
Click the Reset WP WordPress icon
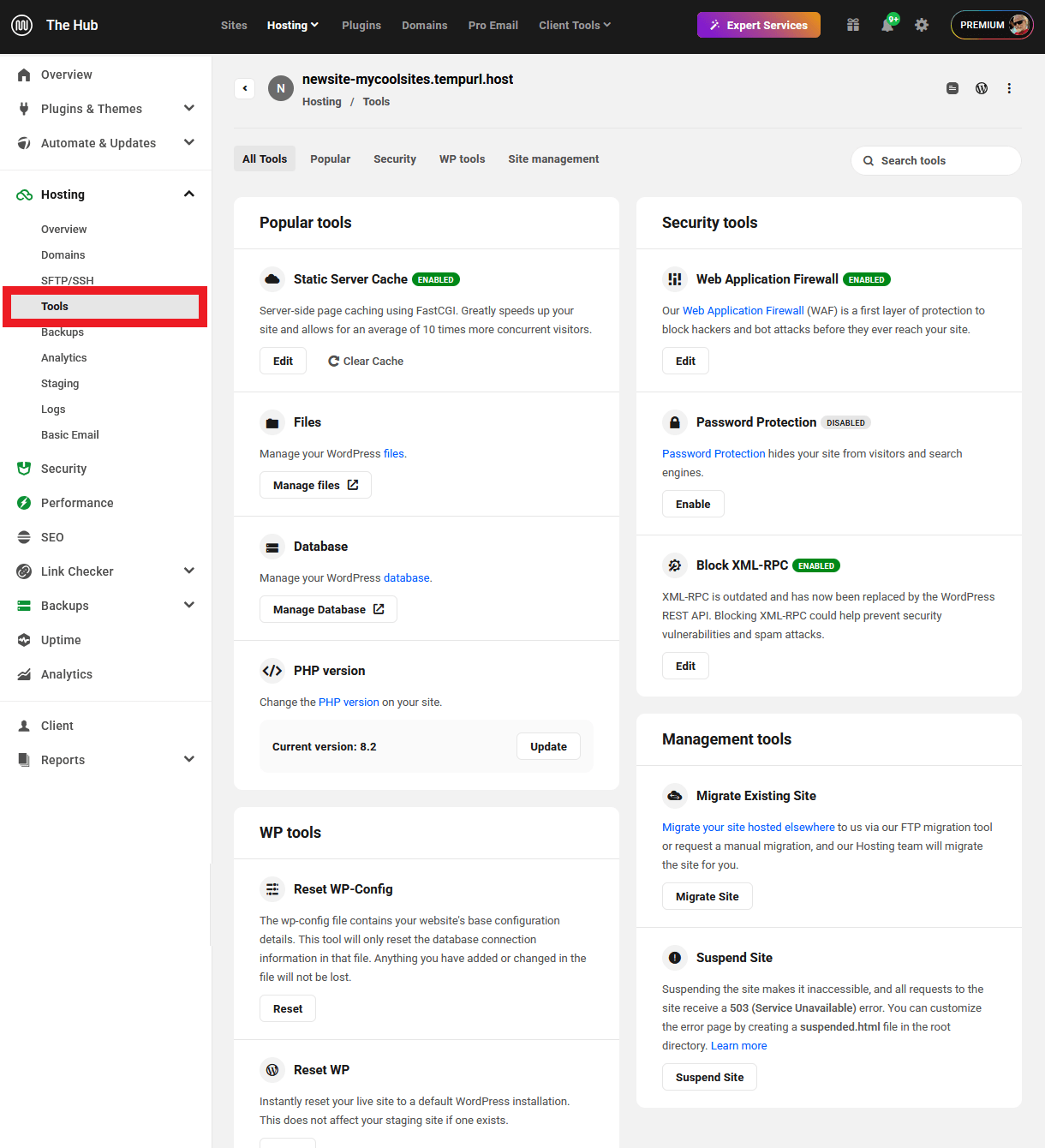pos(272,1070)
